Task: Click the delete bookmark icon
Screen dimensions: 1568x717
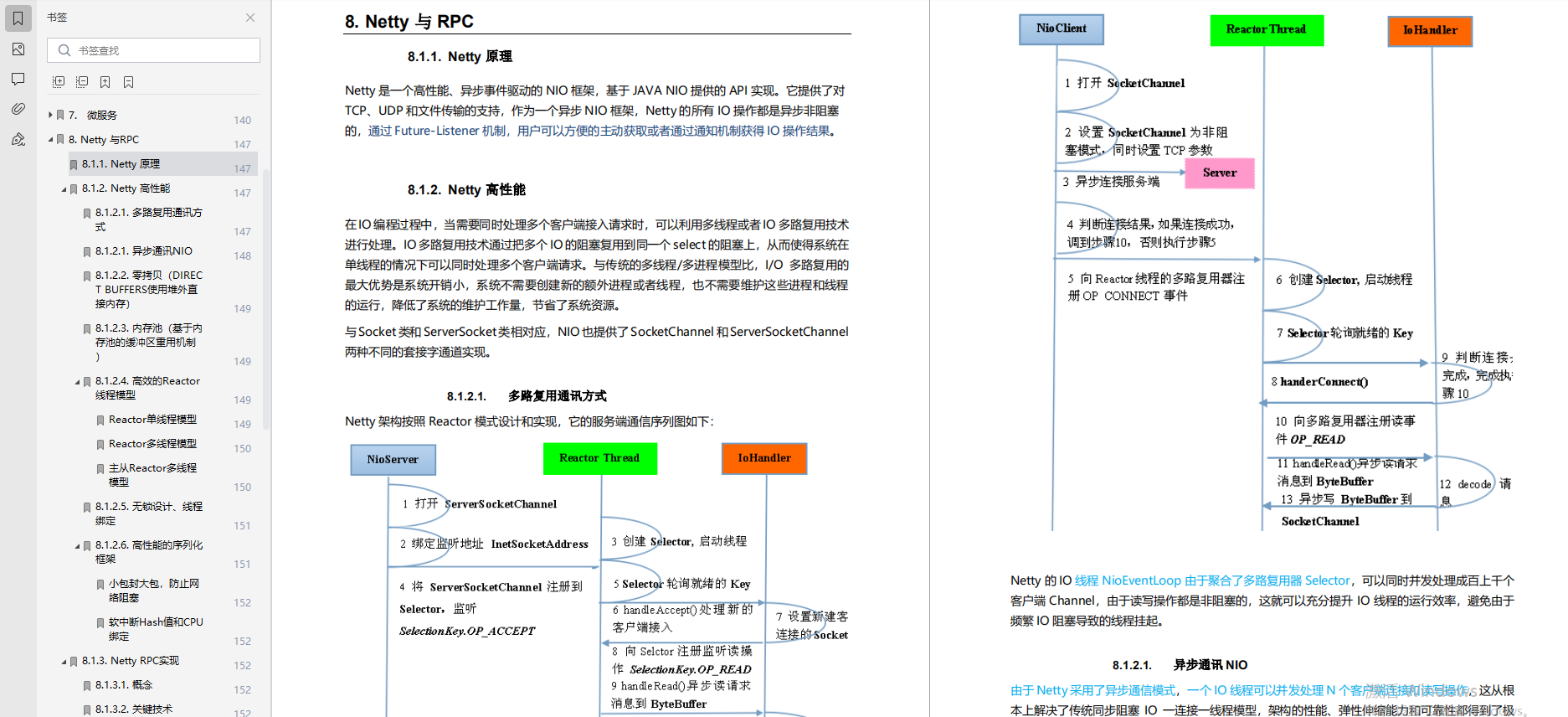Action: click(129, 82)
